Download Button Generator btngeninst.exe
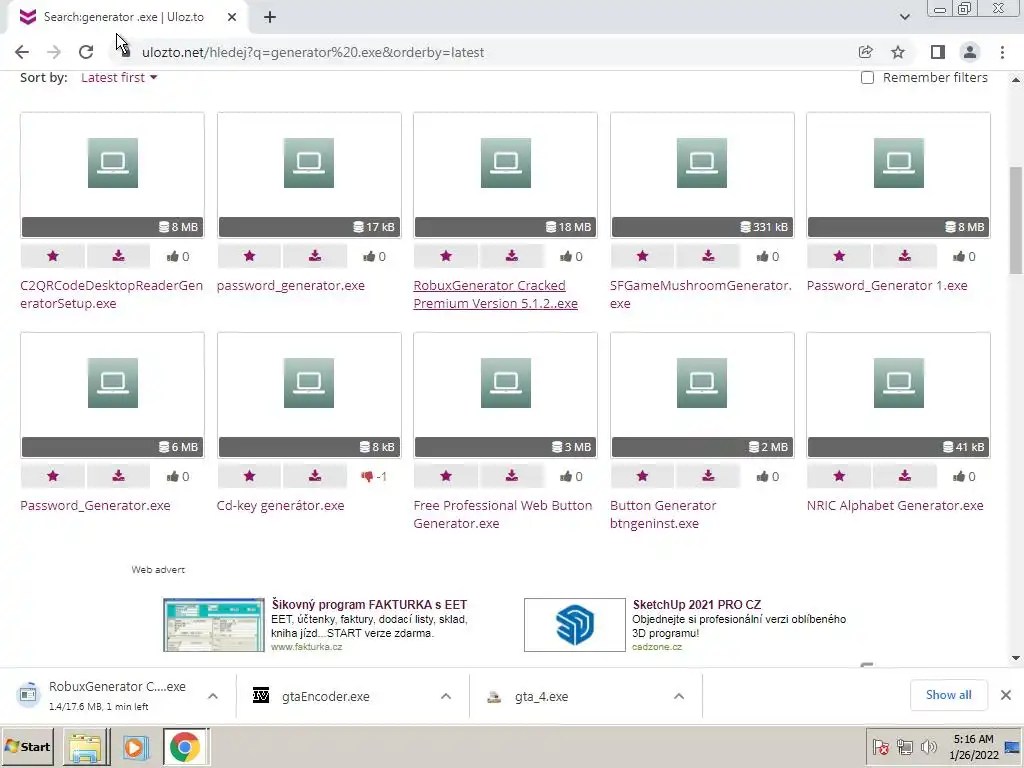This screenshot has height=768, width=1024. [x=708, y=476]
